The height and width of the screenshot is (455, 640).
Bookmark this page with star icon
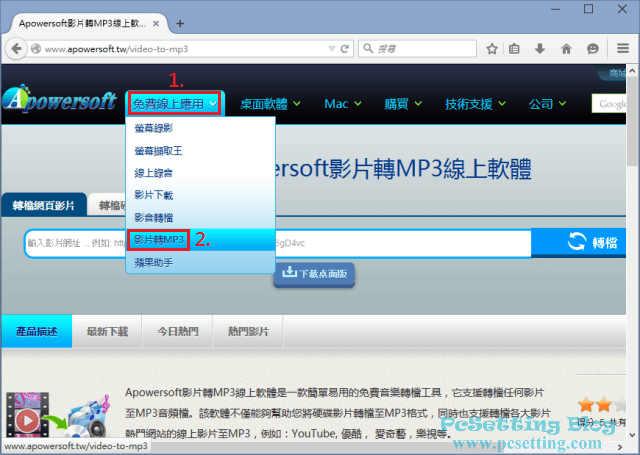492,49
